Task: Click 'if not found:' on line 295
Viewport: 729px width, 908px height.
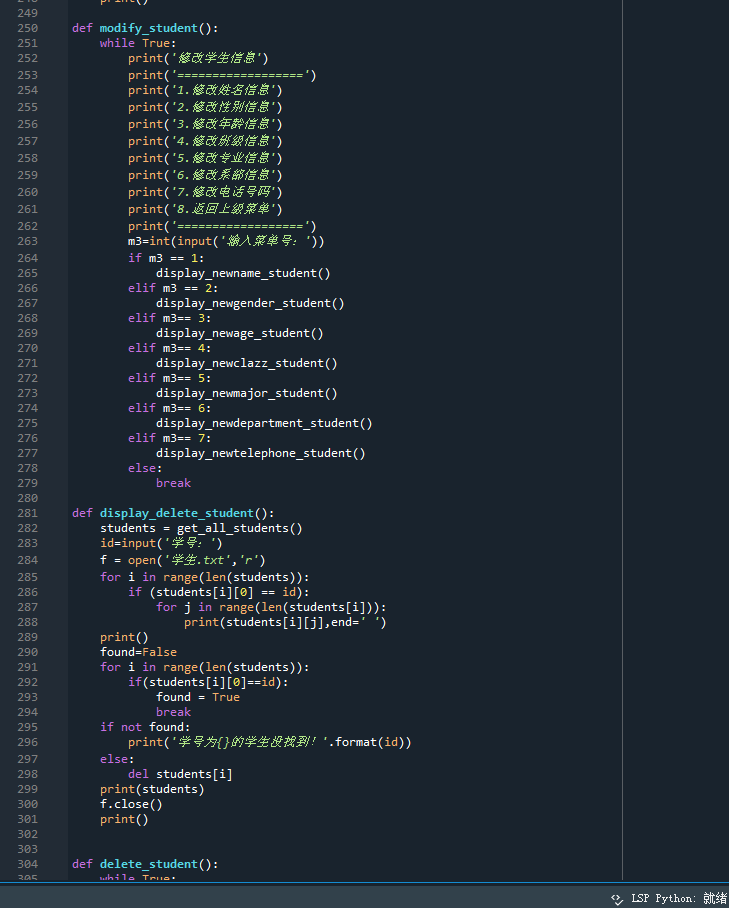Action: (145, 727)
